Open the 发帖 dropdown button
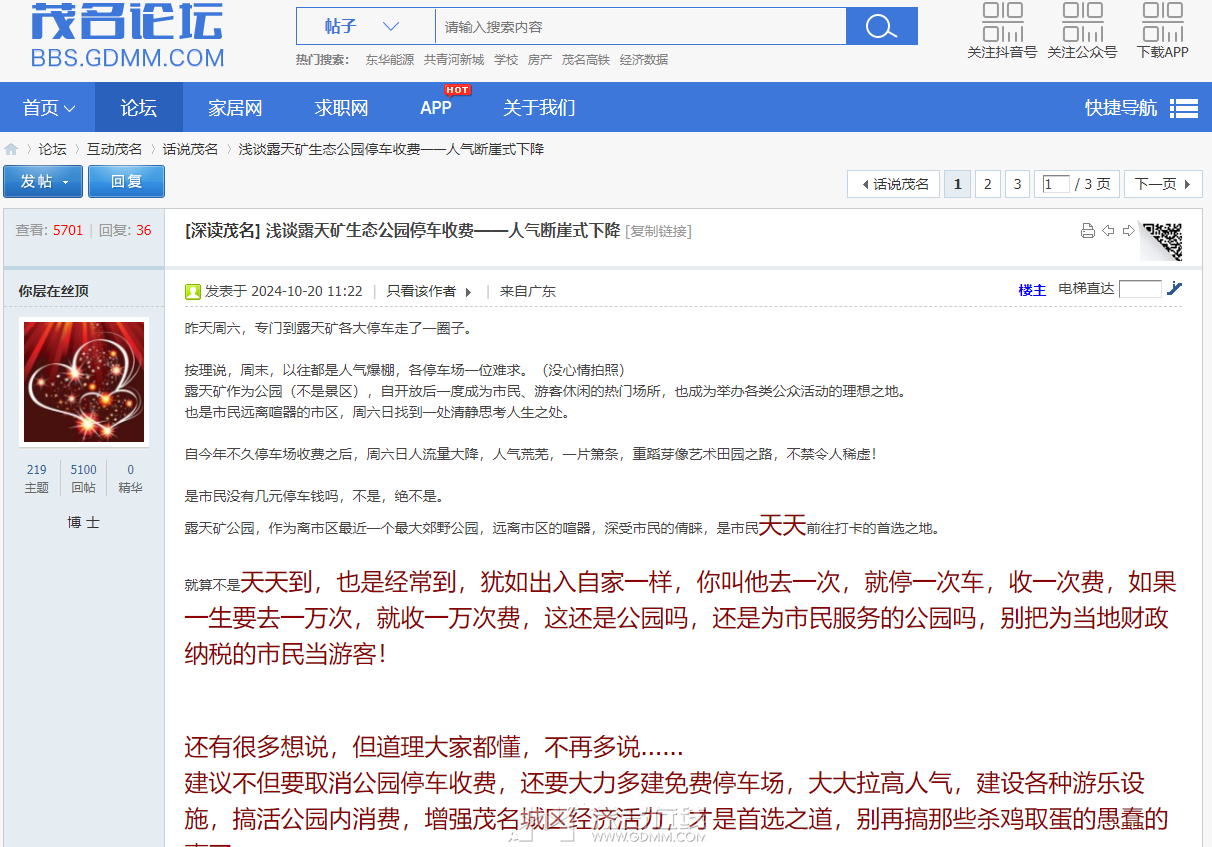Screen dimensions: 1212x847 (43, 182)
